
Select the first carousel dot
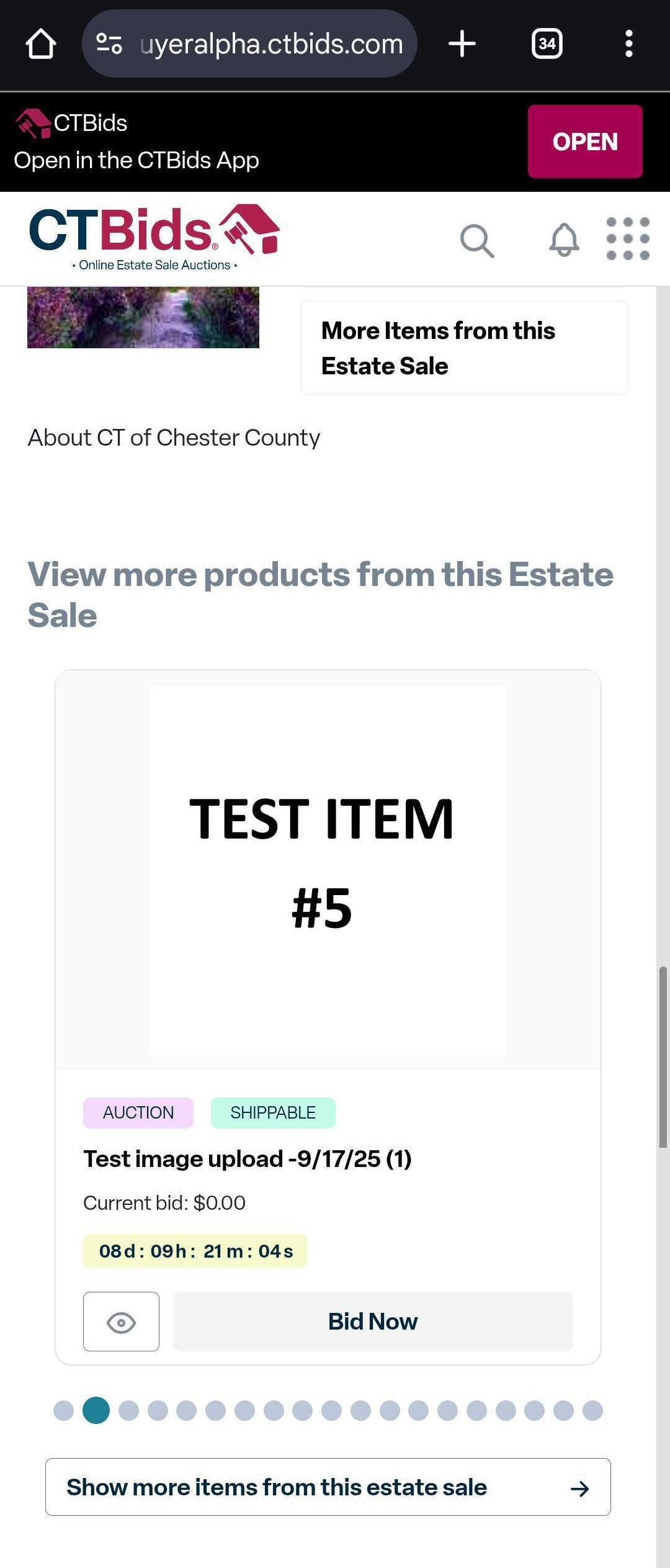[x=64, y=1410]
